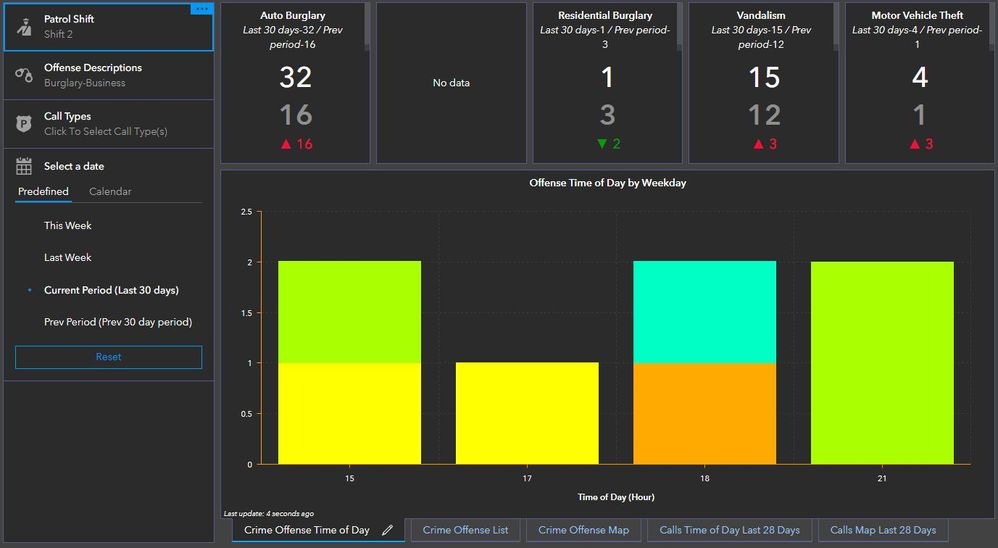Screen dimensions: 998x548
Task: Open the Call Types selector
Action: (x=108, y=123)
